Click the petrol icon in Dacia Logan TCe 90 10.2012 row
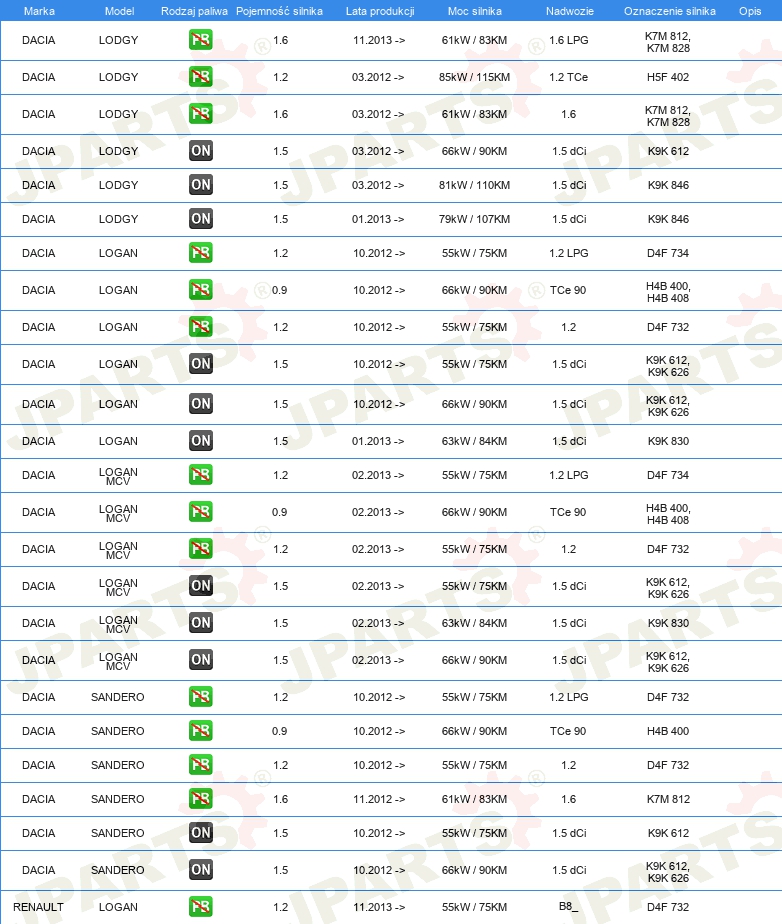Viewport: 782px width, 924px height. [x=200, y=290]
